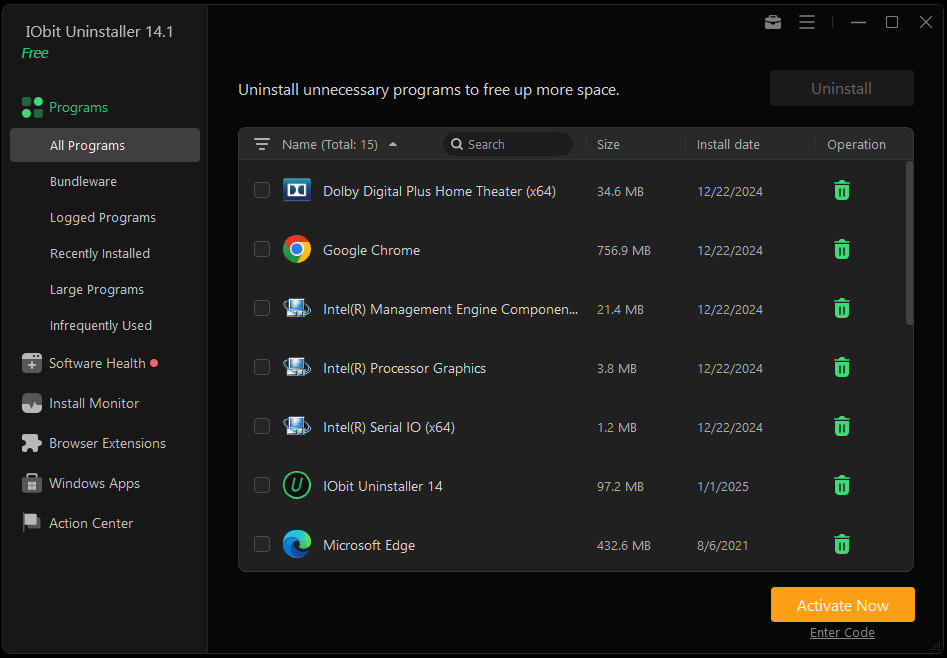Click the Software Health icon
947x658 pixels.
click(x=32, y=363)
